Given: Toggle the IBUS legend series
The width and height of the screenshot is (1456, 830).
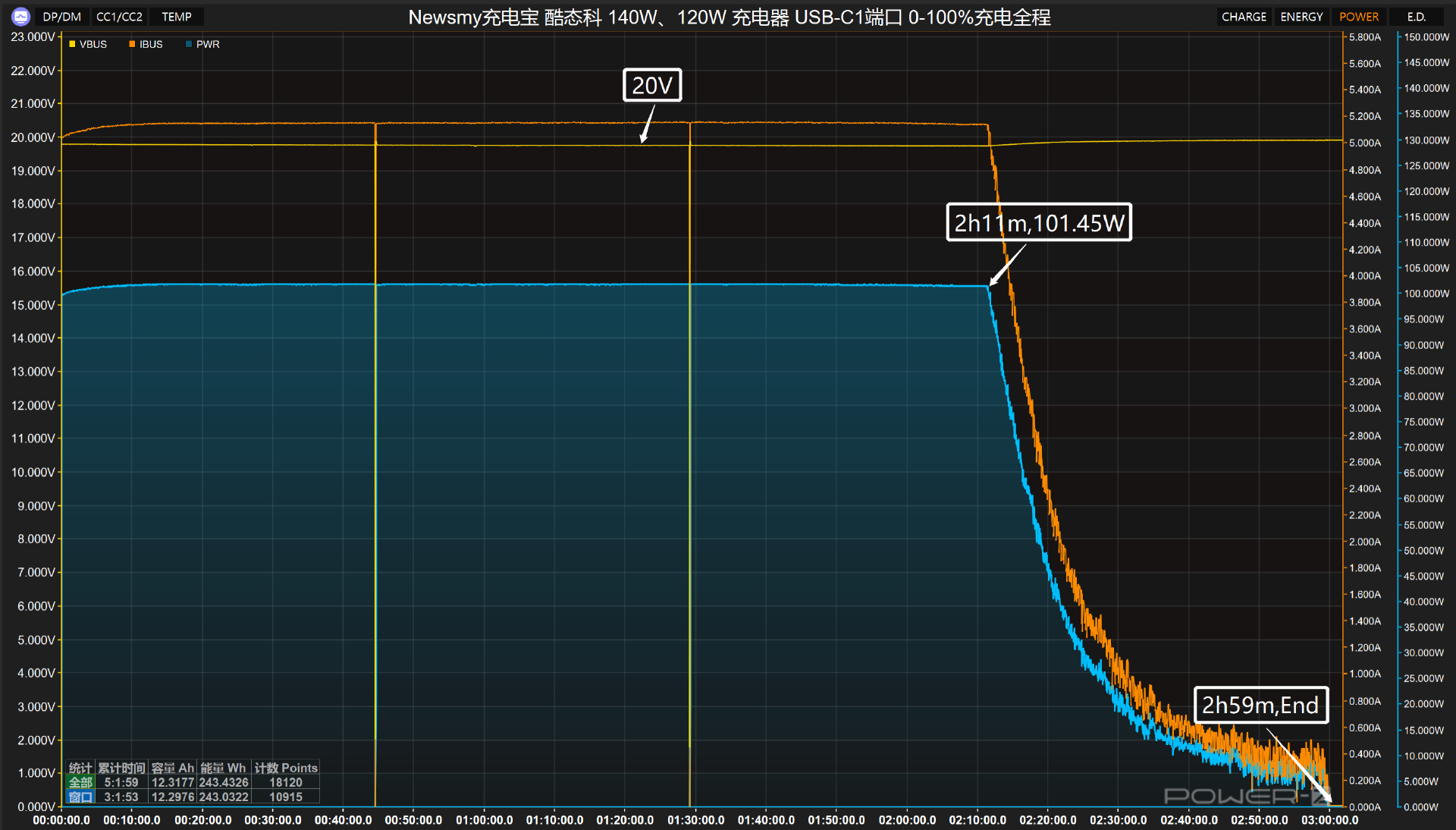Looking at the screenshot, I should 146,44.
